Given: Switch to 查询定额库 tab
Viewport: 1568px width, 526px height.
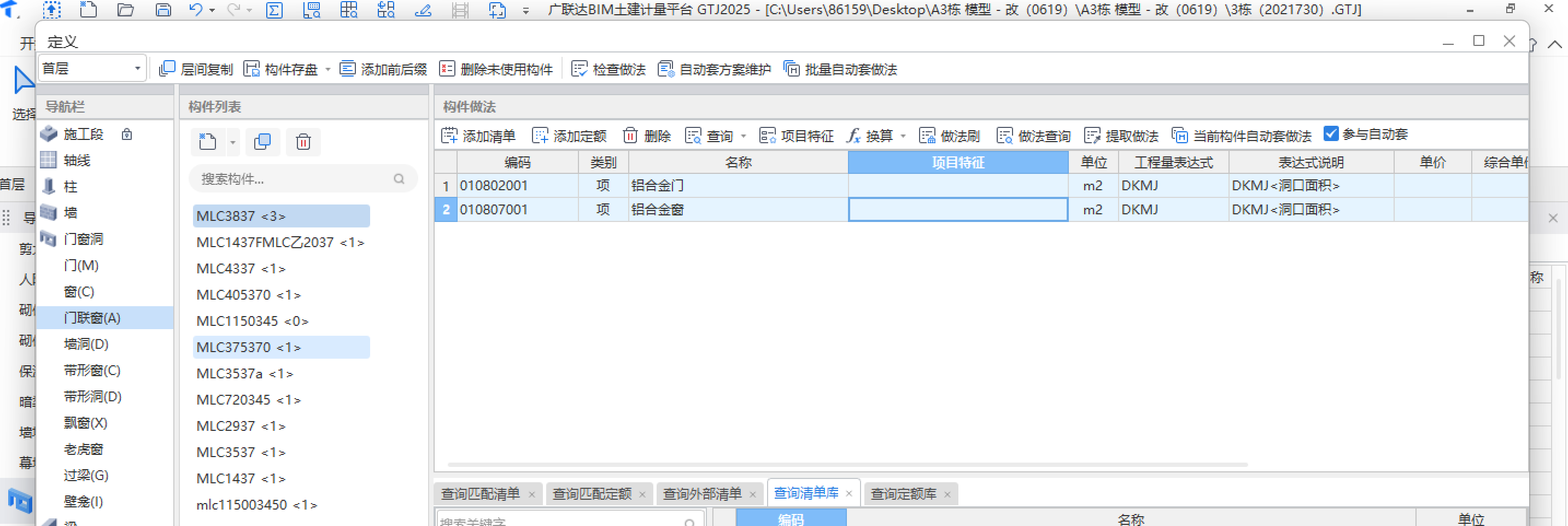Looking at the screenshot, I should [x=911, y=494].
